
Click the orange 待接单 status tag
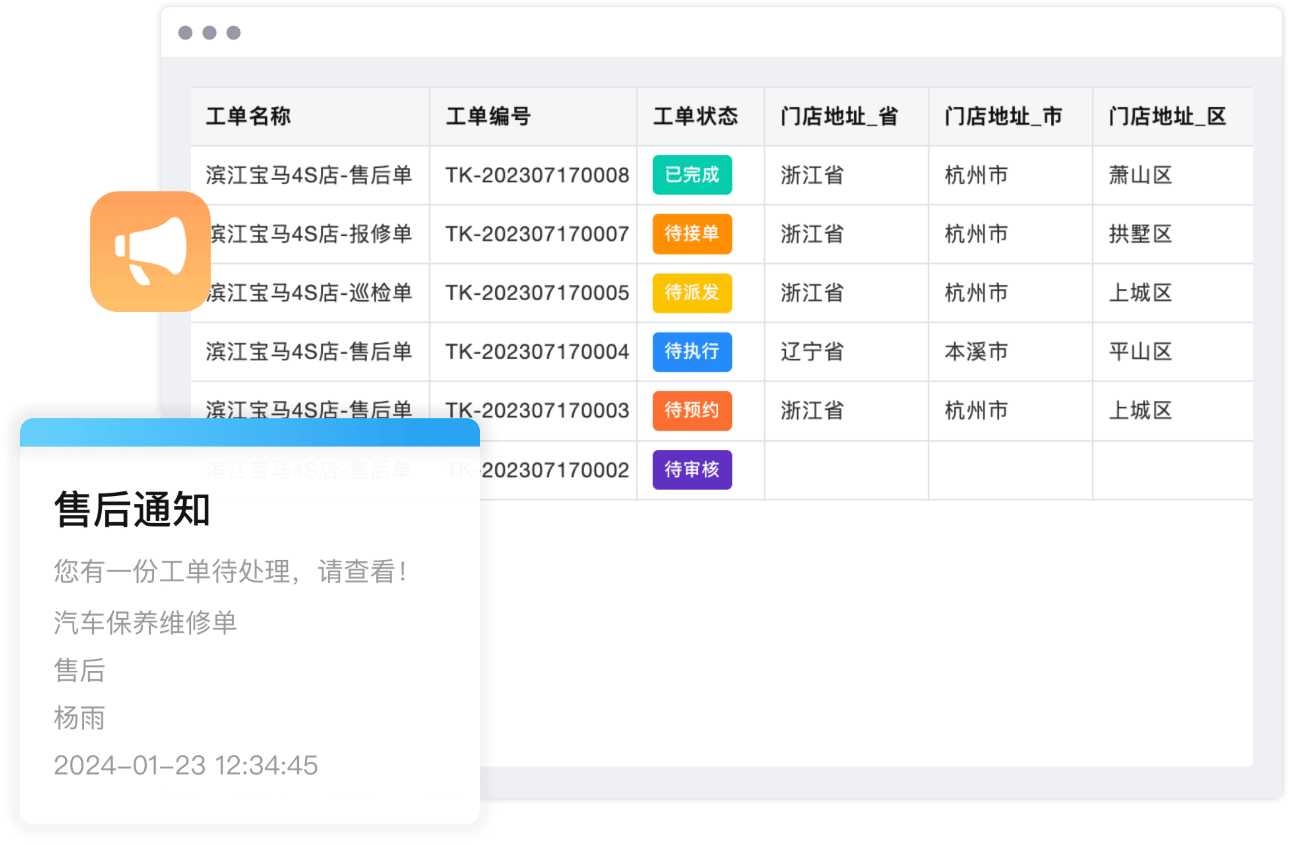tap(692, 234)
